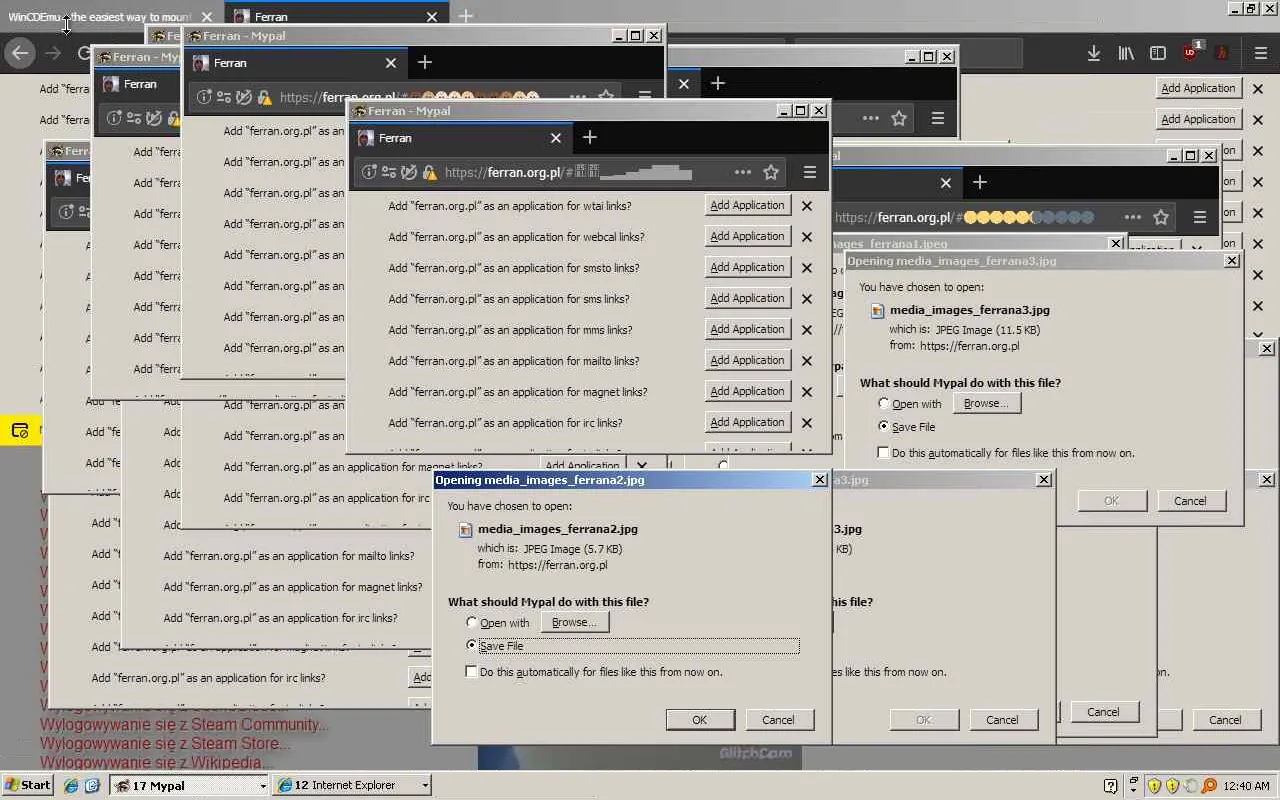Click the question mark tray icon
The width and height of the screenshot is (1280, 800).
pos(1110,785)
